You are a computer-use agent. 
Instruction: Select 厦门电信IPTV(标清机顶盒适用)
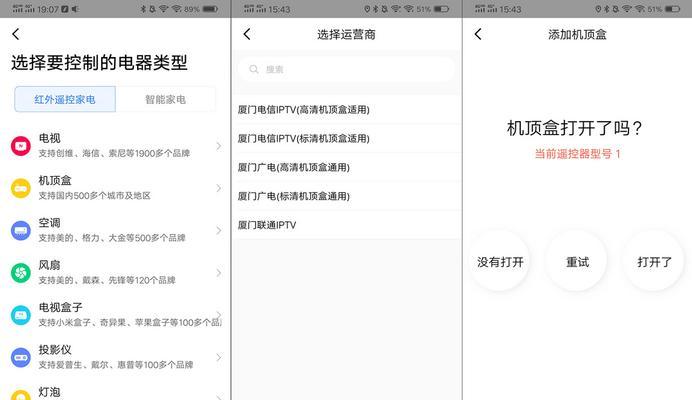tap(346, 139)
